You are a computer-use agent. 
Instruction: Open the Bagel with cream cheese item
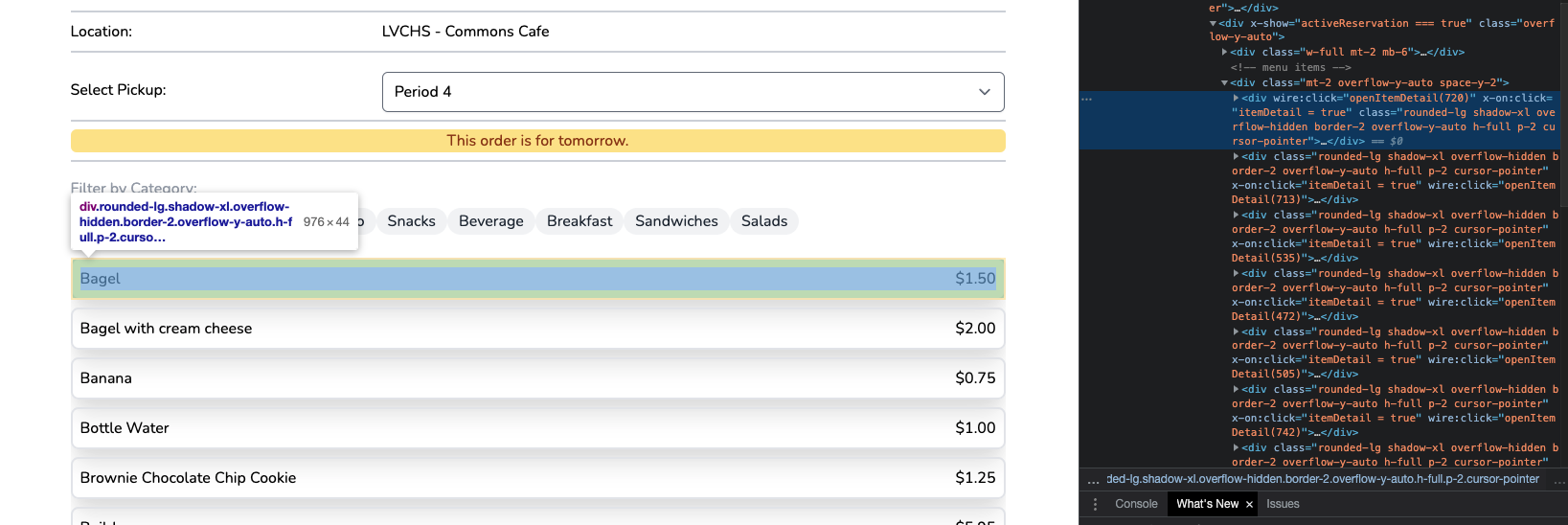pyautogui.click(x=538, y=329)
